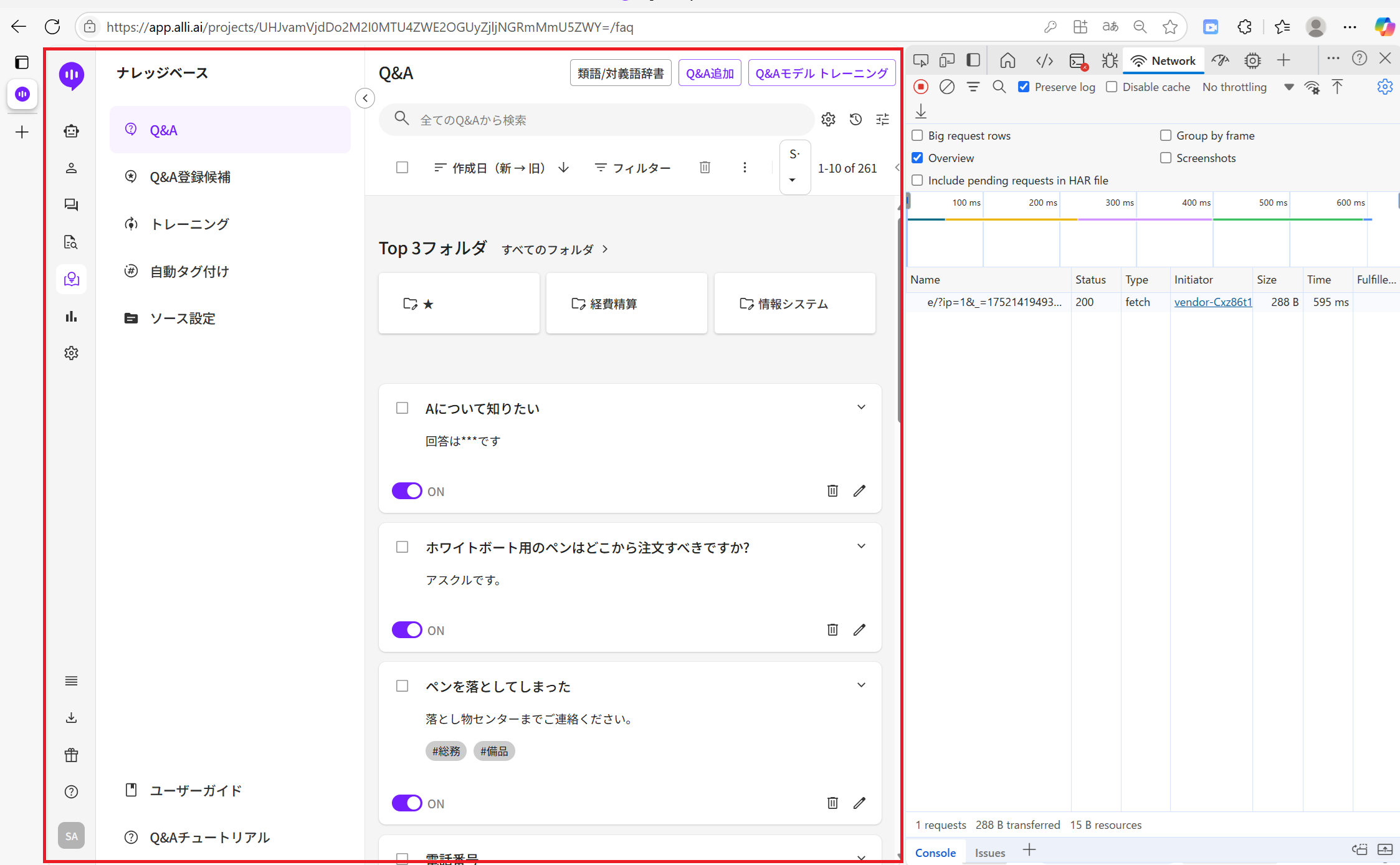The height and width of the screenshot is (865, 1400).
Task: Switch to the Console tab in DevTools
Action: pos(935,853)
